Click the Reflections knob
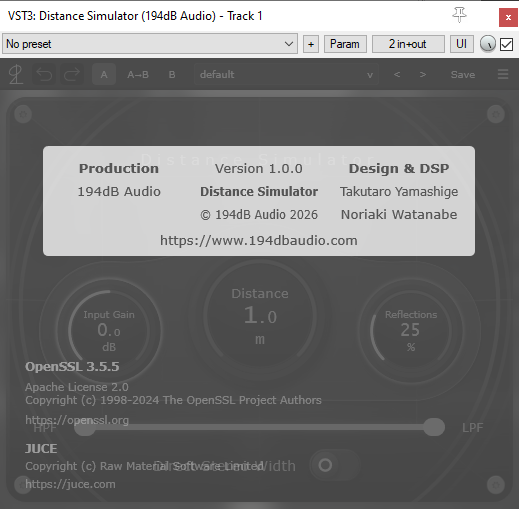The width and height of the screenshot is (519, 509). point(411,330)
